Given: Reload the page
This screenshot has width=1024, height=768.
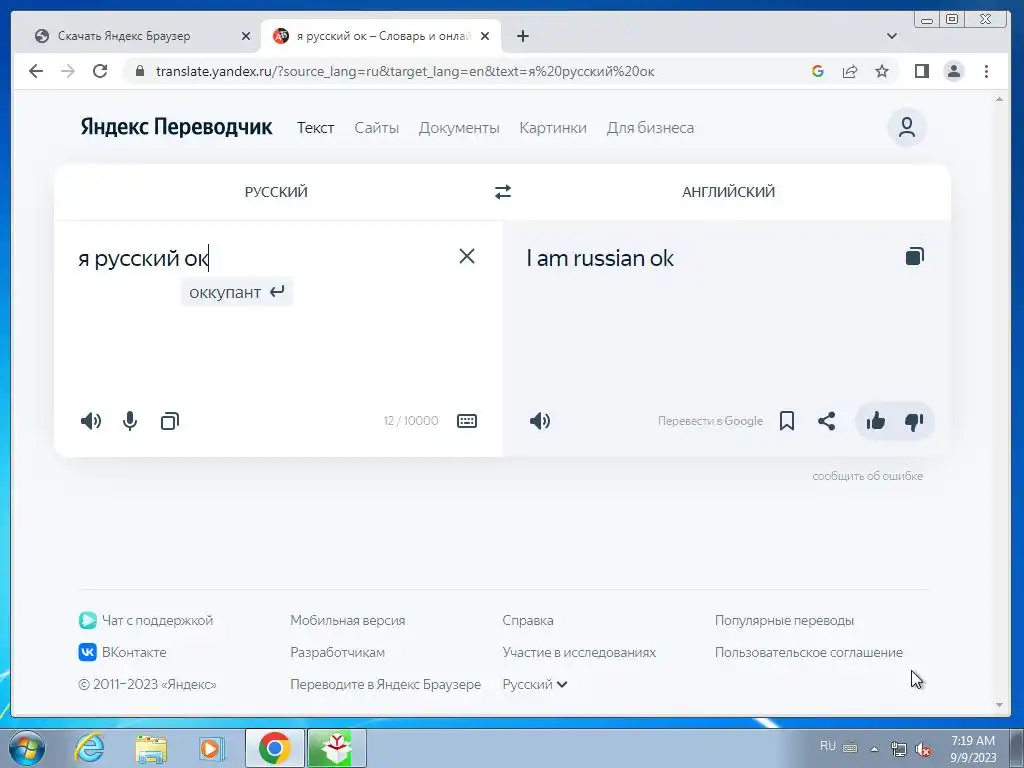Looking at the screenshot, I should [x=100, y=71].
